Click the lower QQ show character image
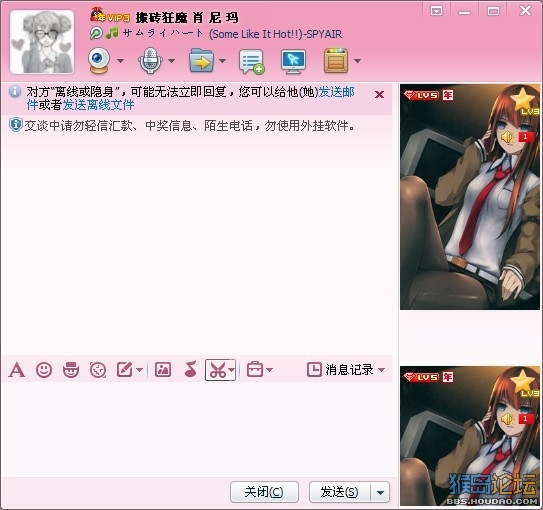The image size is (543, 510). tap(470, 436)
